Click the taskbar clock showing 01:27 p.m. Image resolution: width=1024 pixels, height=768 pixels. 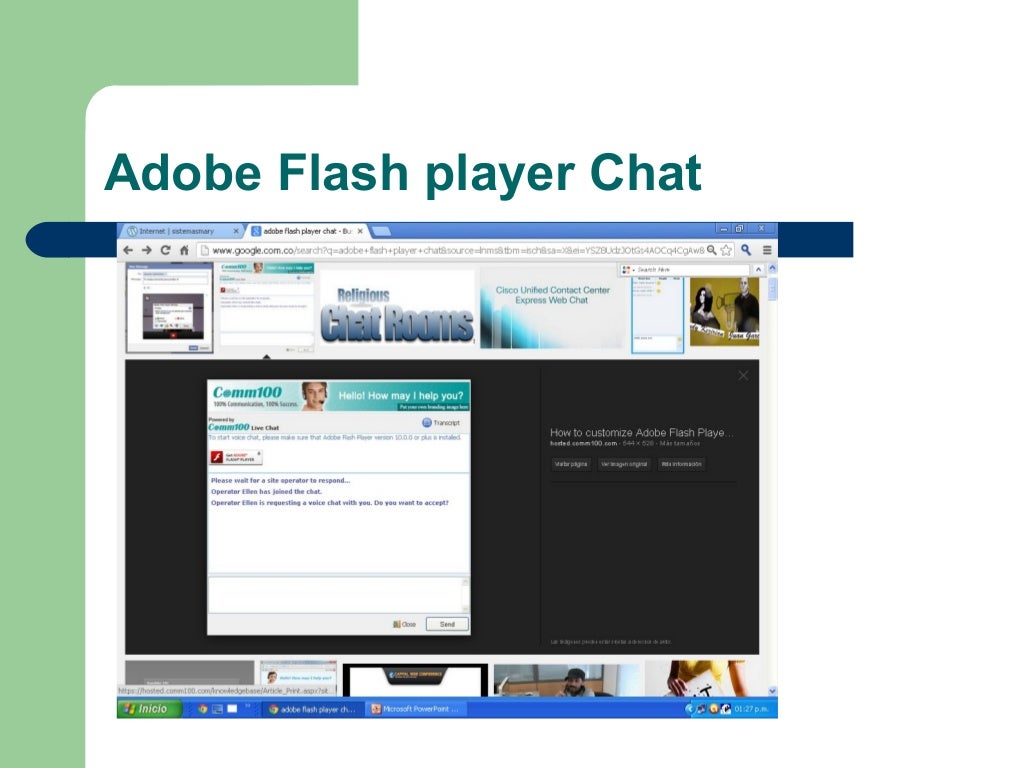point(752,709)
